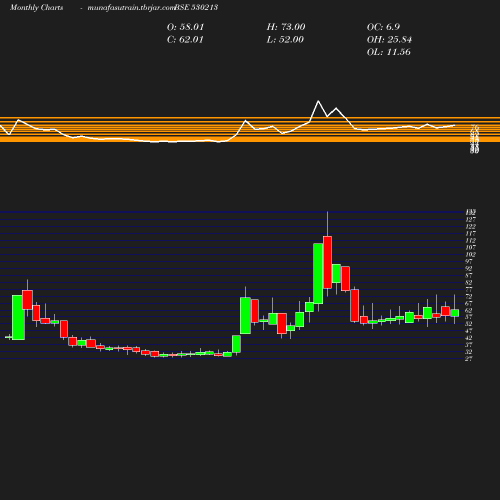
Task: Click the "OL: 11.56" reading
Action: click(x=388, y=52)
